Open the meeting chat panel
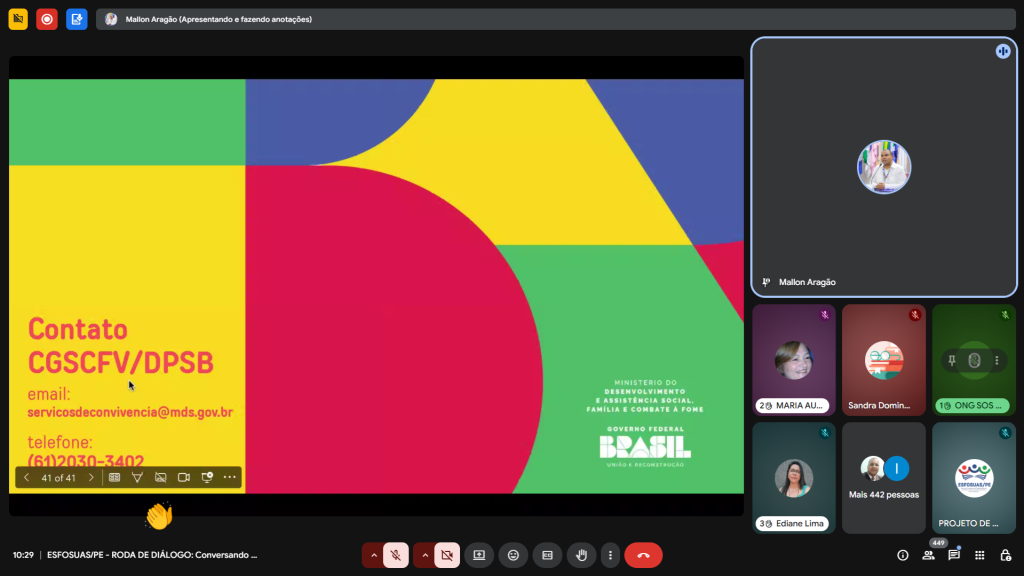The height and width of the screenshot is (576, 1024). click(x=954, y=555)
